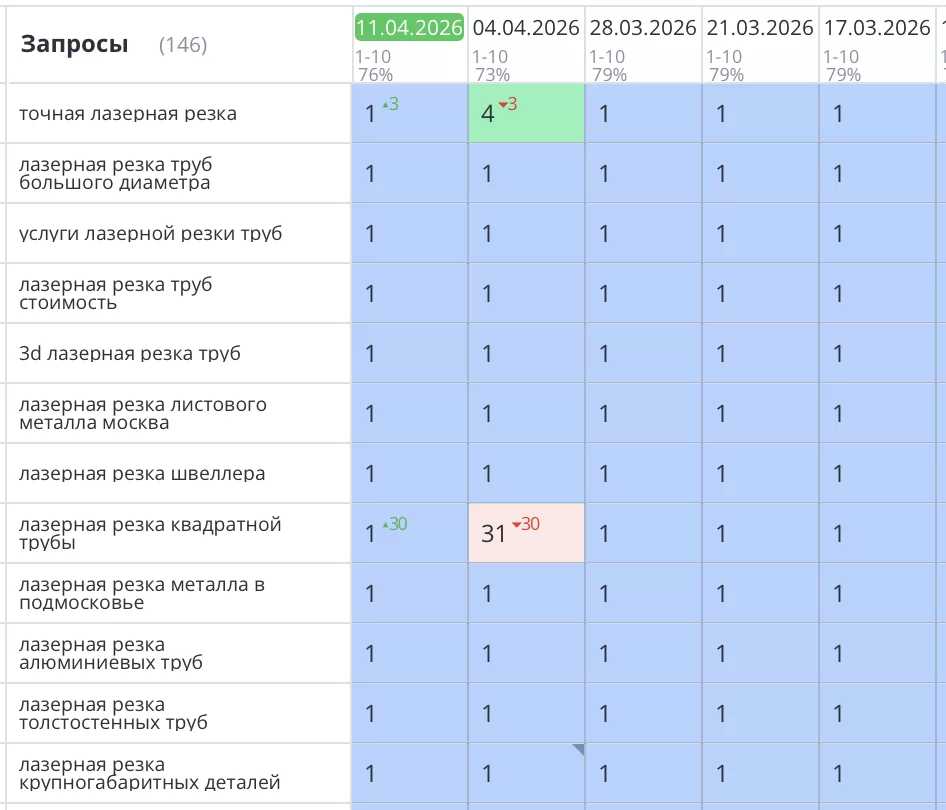Select query 3d лазерная резка труб
The width and height of the screenshot is (946, 810).
tap(130, 354)
